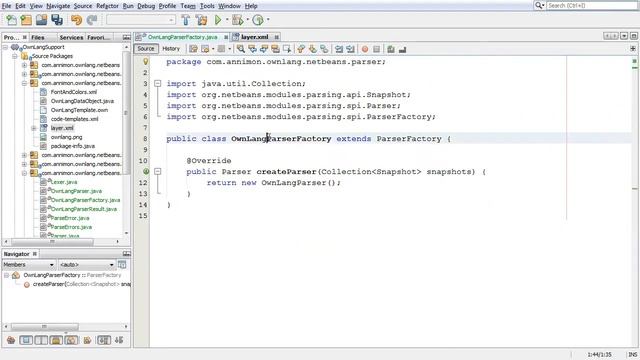Collapse the import block fold on line 3
The width and height of the screenshot is (640, 360).
[x=158, y=84]
